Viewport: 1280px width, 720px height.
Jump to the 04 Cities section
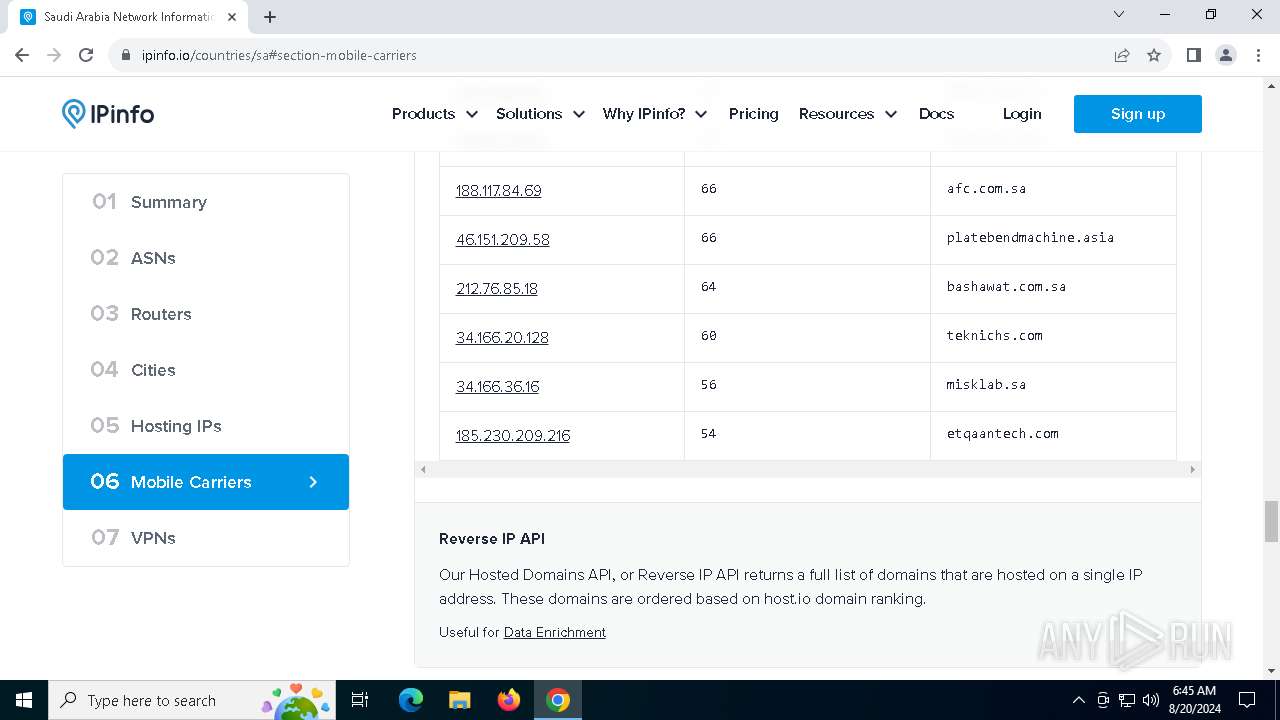click(206, 370)
